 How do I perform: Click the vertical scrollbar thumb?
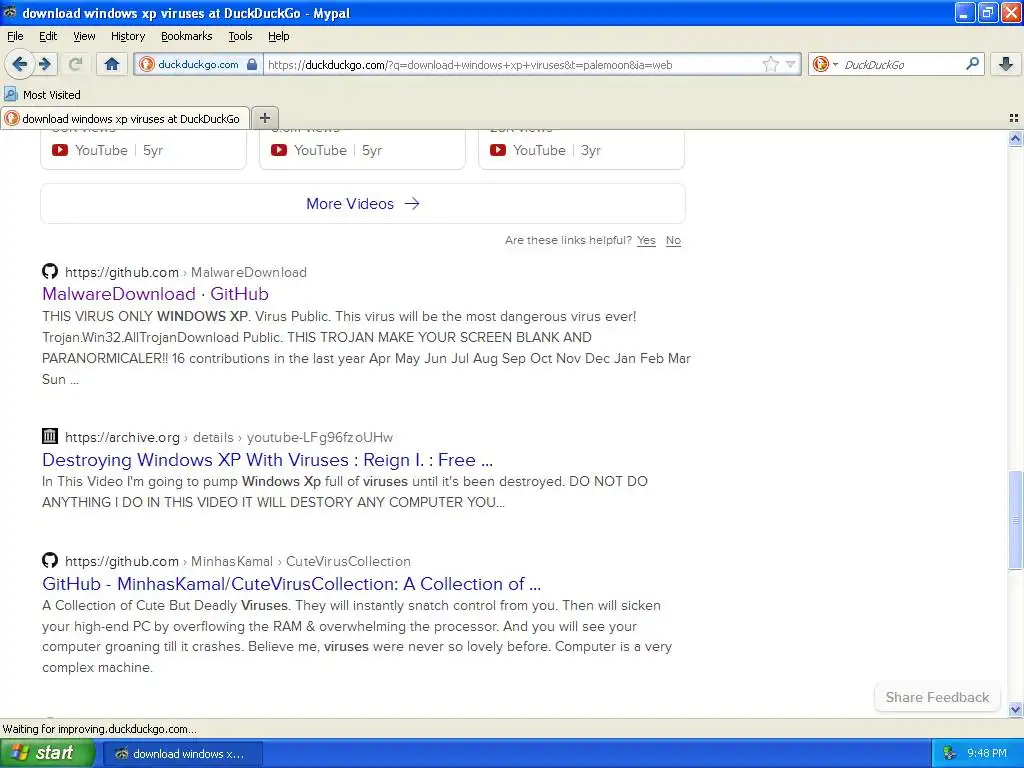click(1015, 520)
